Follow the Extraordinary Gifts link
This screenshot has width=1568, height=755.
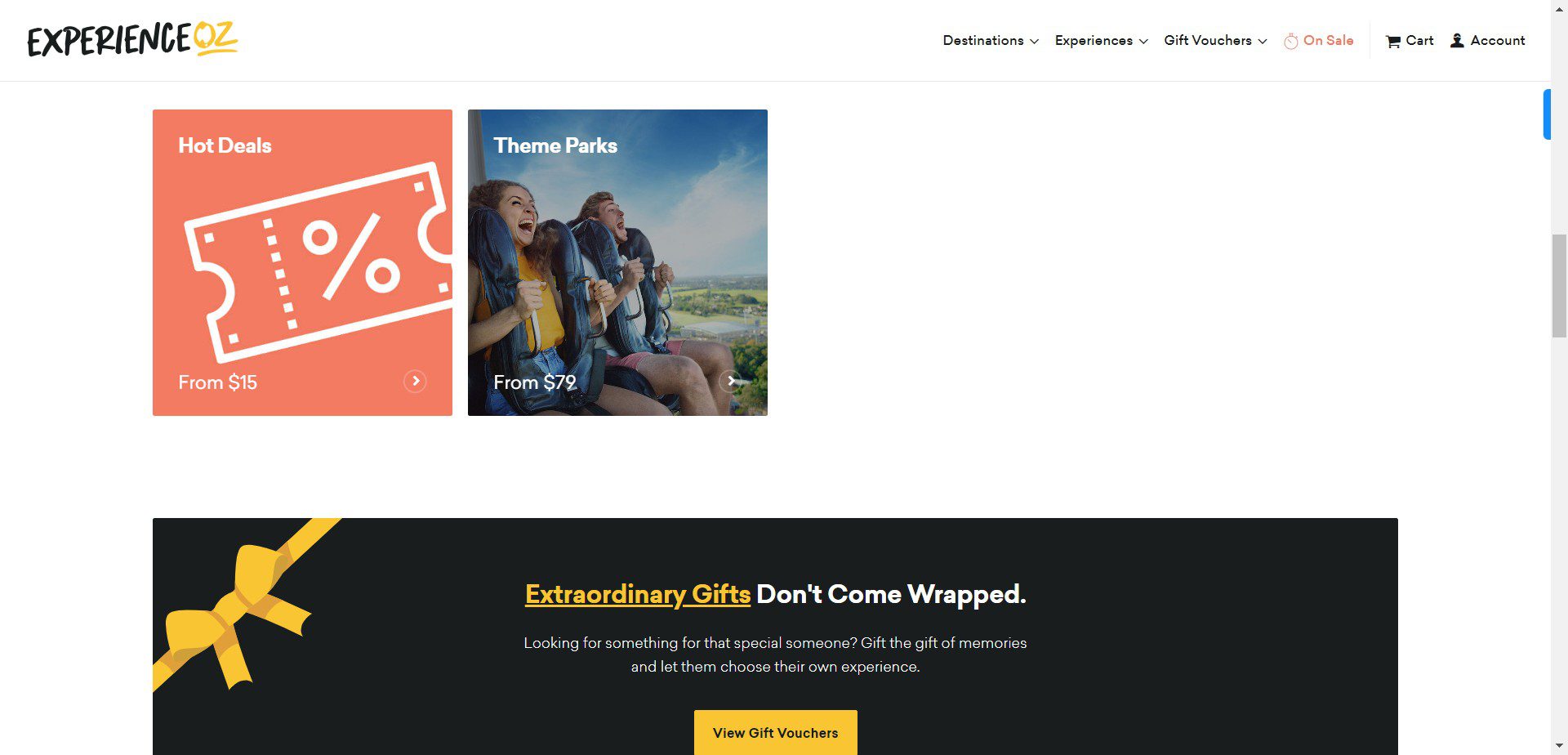pos(638,594)
